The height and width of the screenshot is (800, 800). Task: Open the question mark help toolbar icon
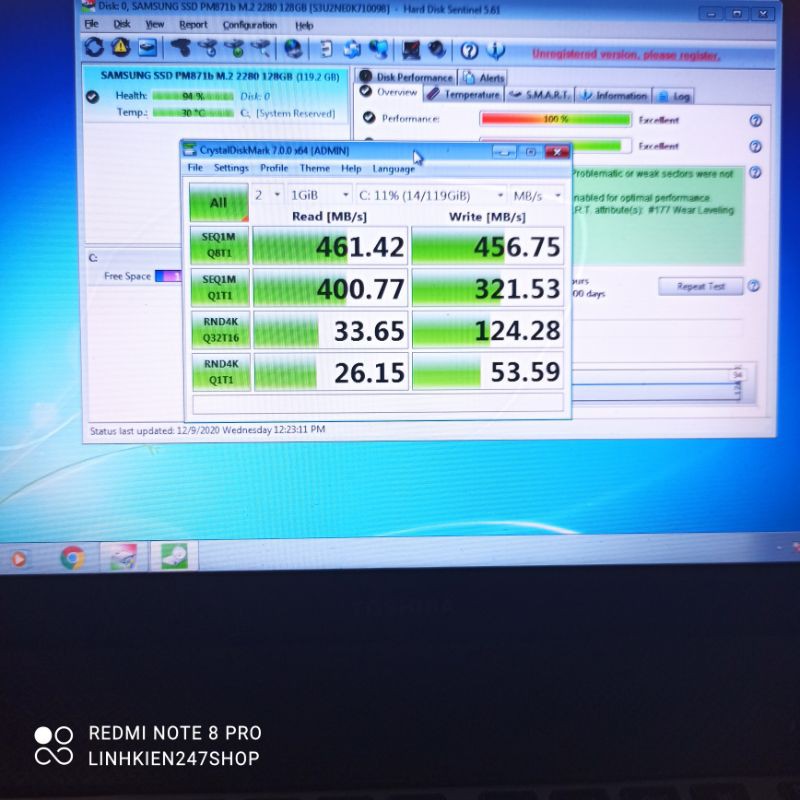tap(469, 51)
